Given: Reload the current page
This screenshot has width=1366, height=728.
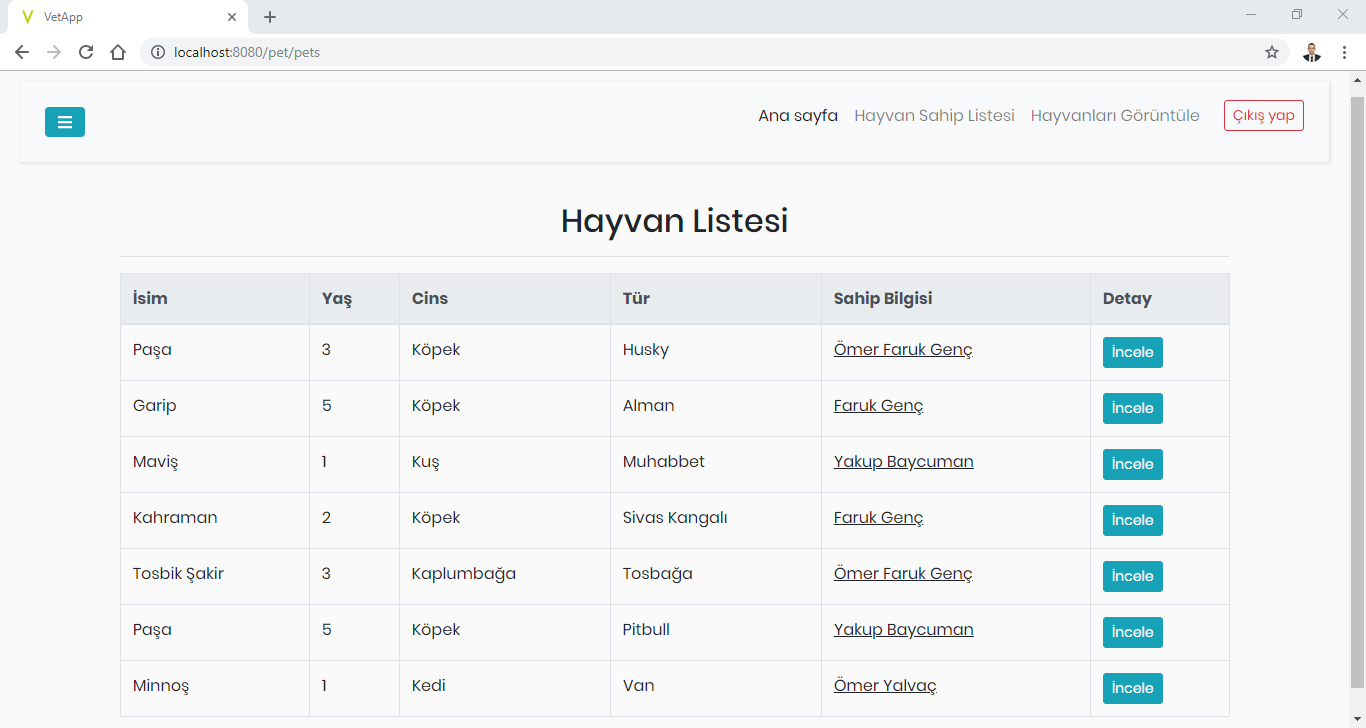Looking at the screenshot, I should click(x=86, y=52).
